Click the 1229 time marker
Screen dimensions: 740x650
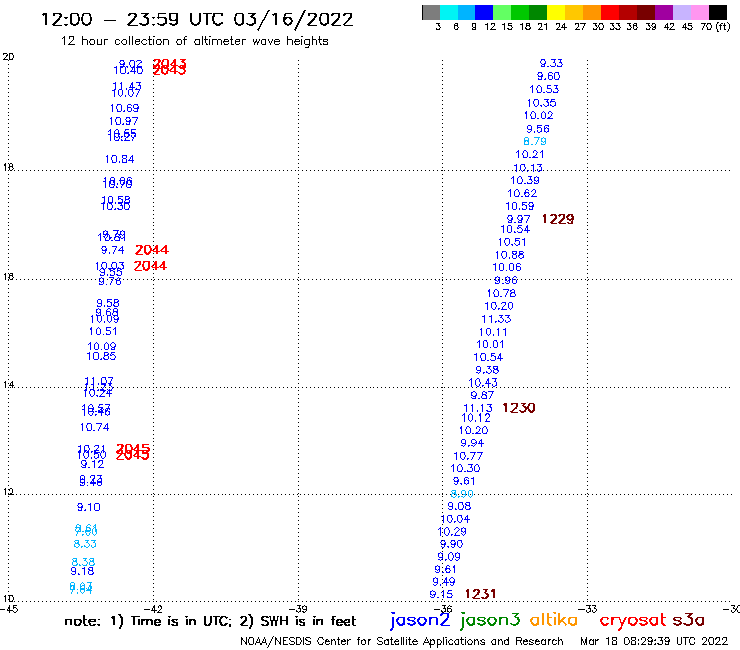point(558,219)
